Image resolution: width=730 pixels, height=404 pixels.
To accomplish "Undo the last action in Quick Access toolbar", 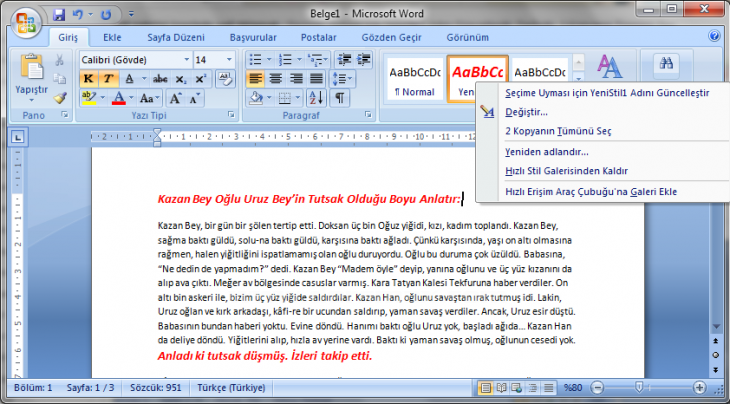I will pos(77,15).
